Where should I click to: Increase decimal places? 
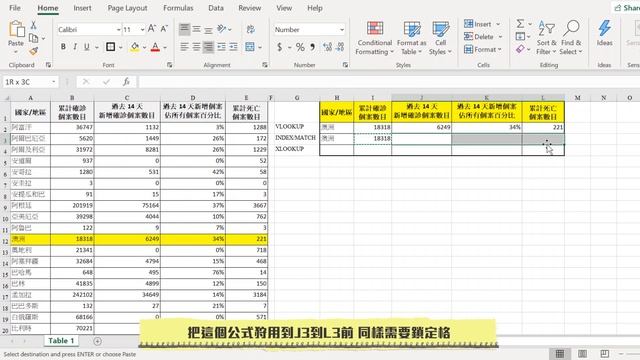coord(327,47)
